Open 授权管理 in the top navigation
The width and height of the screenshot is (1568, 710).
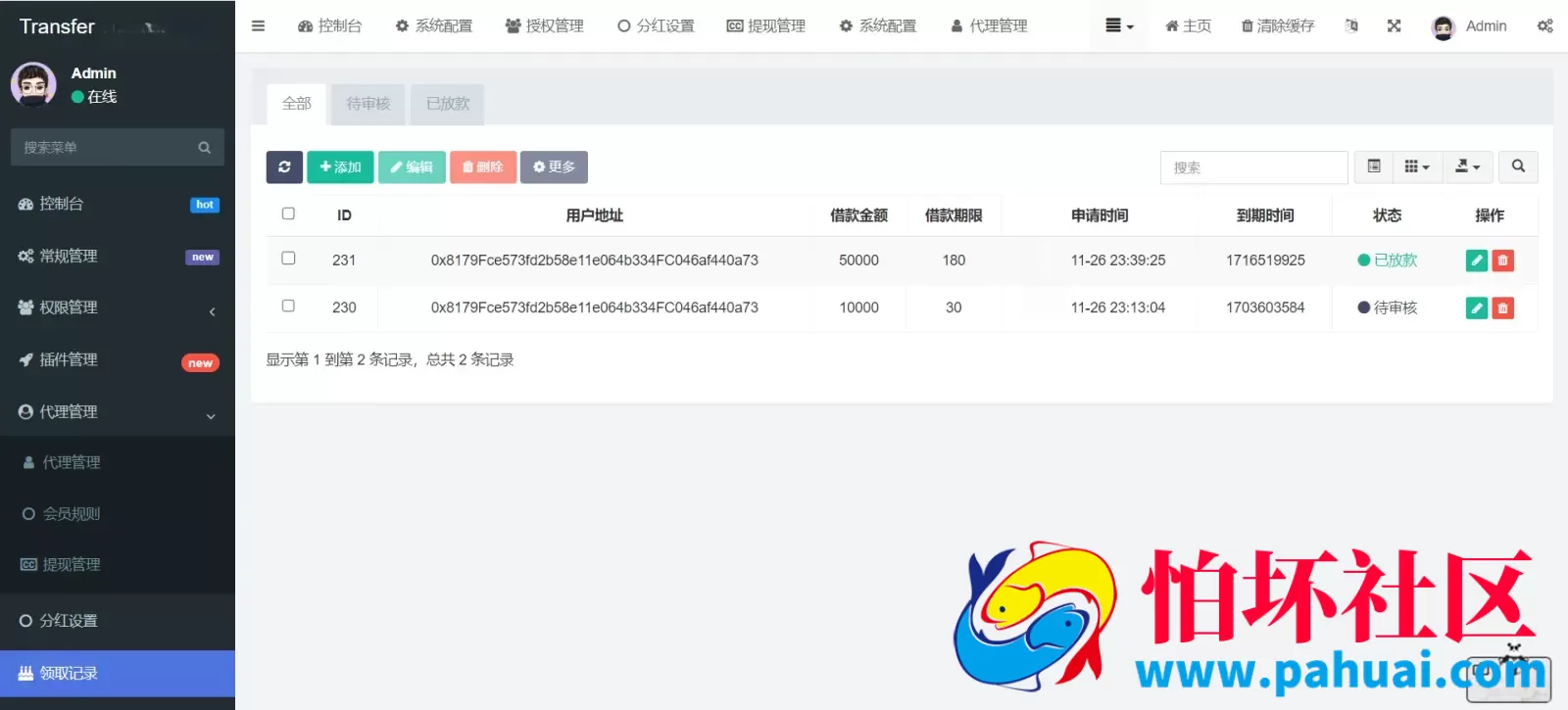(x=545, y=26)
